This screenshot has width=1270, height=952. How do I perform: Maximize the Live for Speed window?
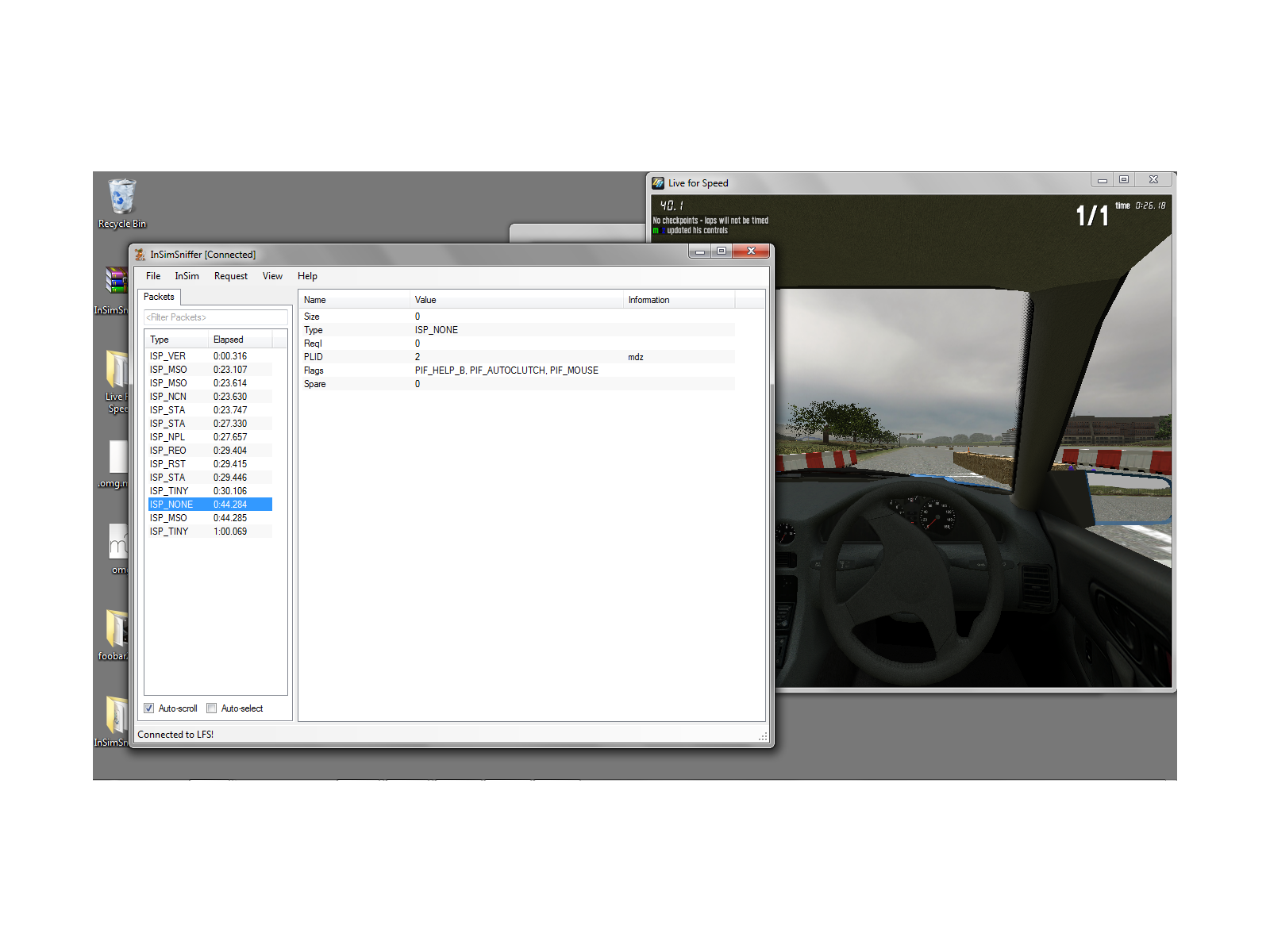coord(1124,180)
